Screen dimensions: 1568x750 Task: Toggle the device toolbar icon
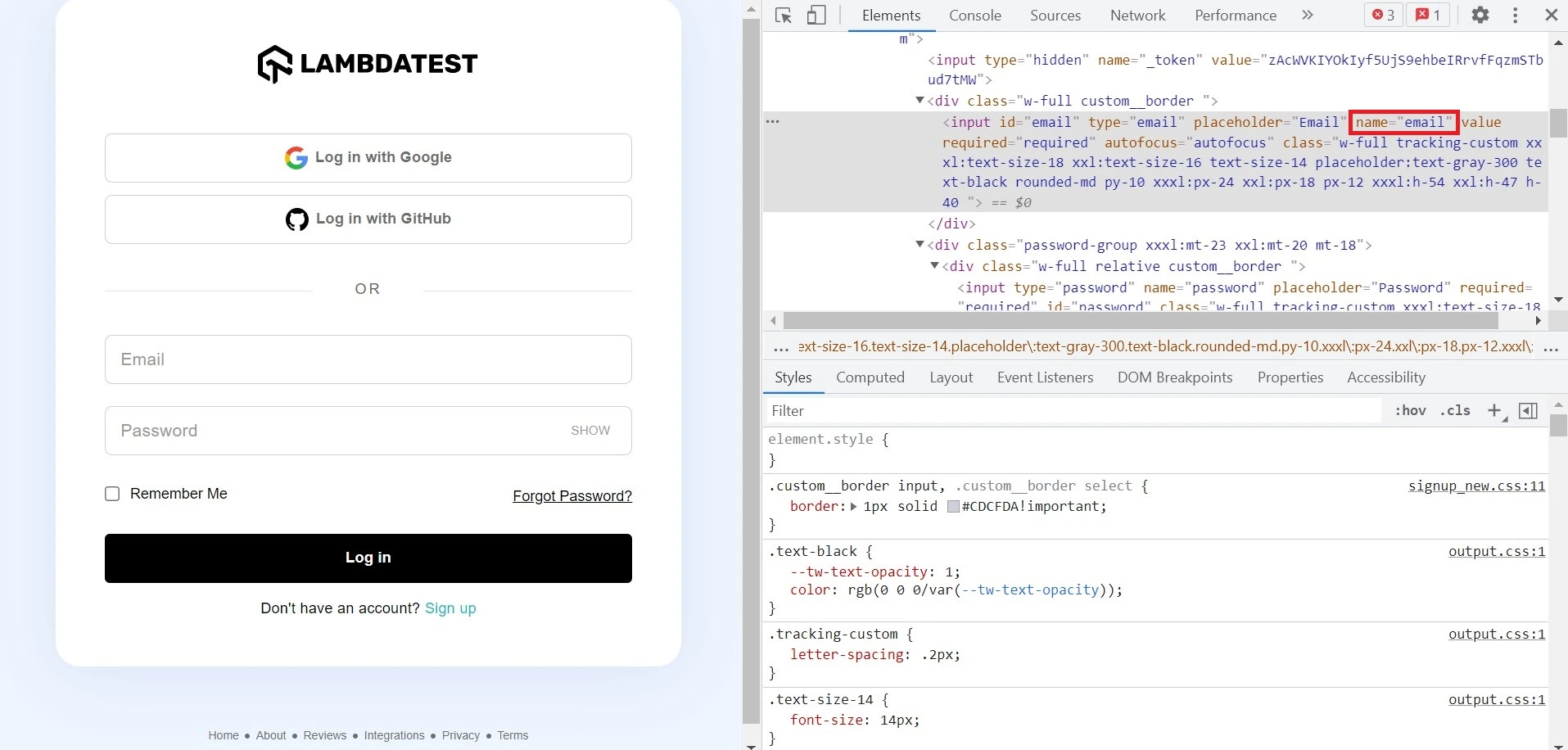pyautogui.click(x=816, y=16)
